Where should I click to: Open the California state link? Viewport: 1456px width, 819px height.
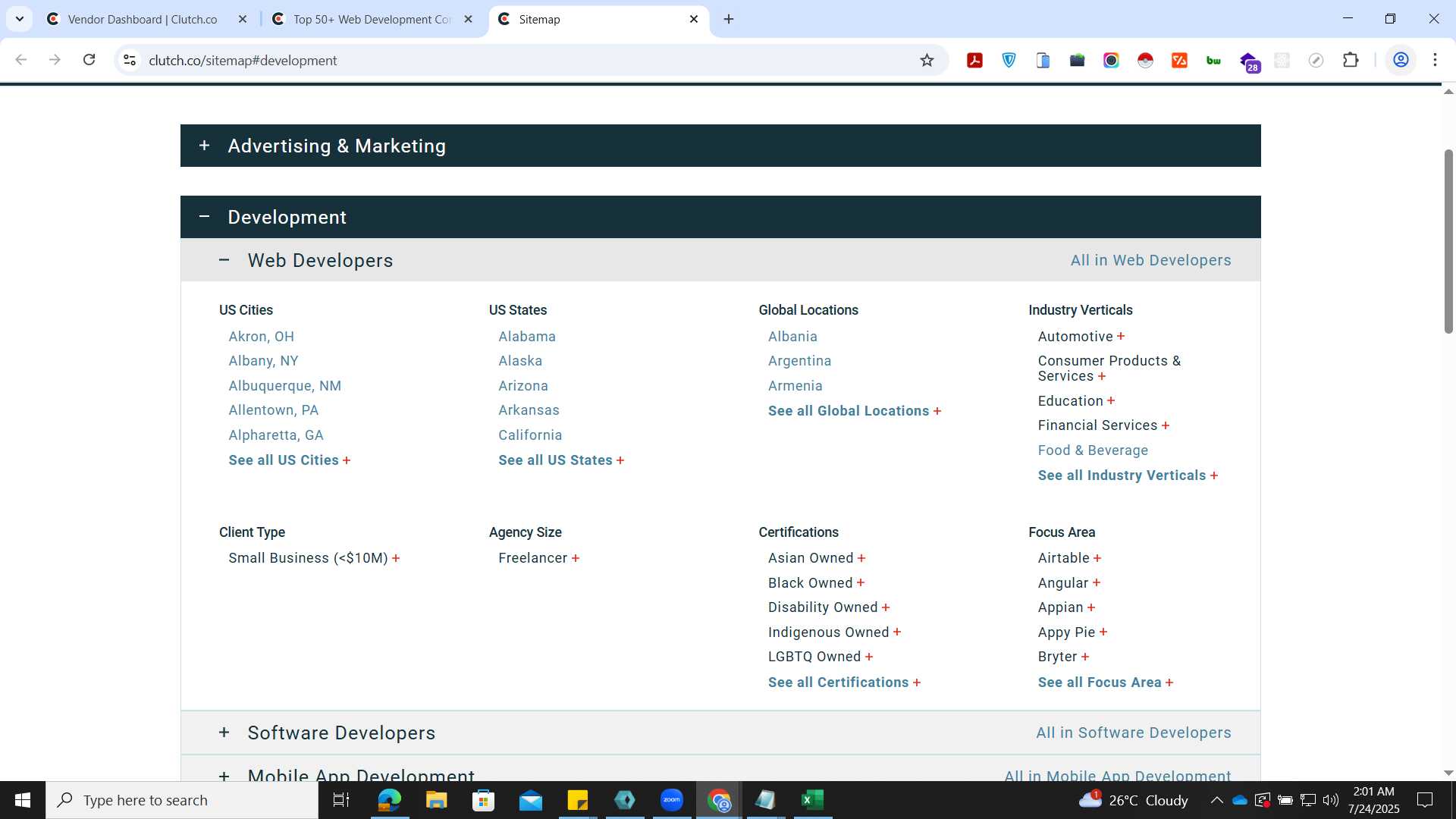click(x=530, y=435)
